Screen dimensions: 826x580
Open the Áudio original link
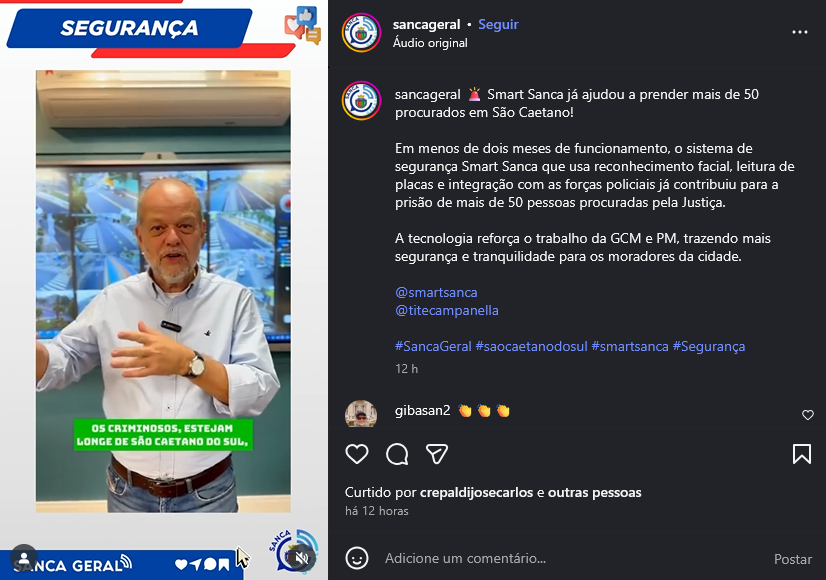(x=430, y=43)
